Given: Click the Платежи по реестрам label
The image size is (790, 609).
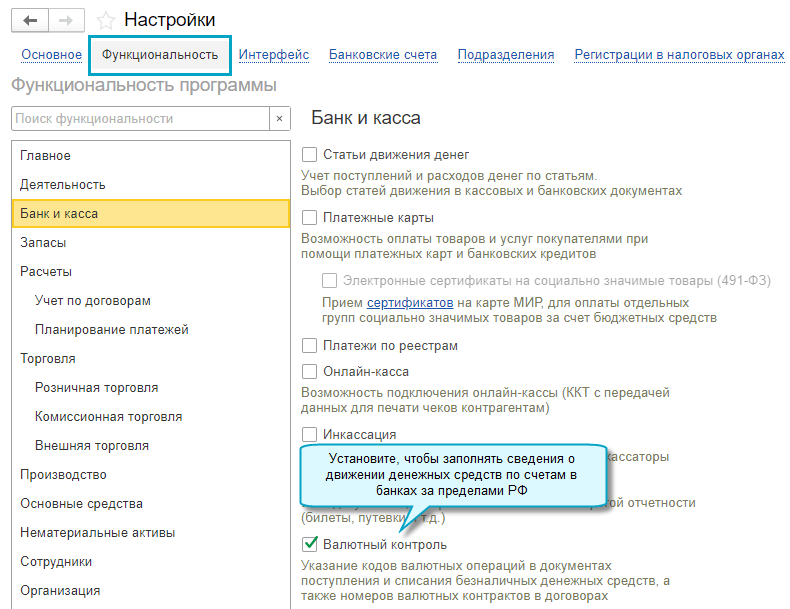Looking at the screenshot, I should (390, 346).
